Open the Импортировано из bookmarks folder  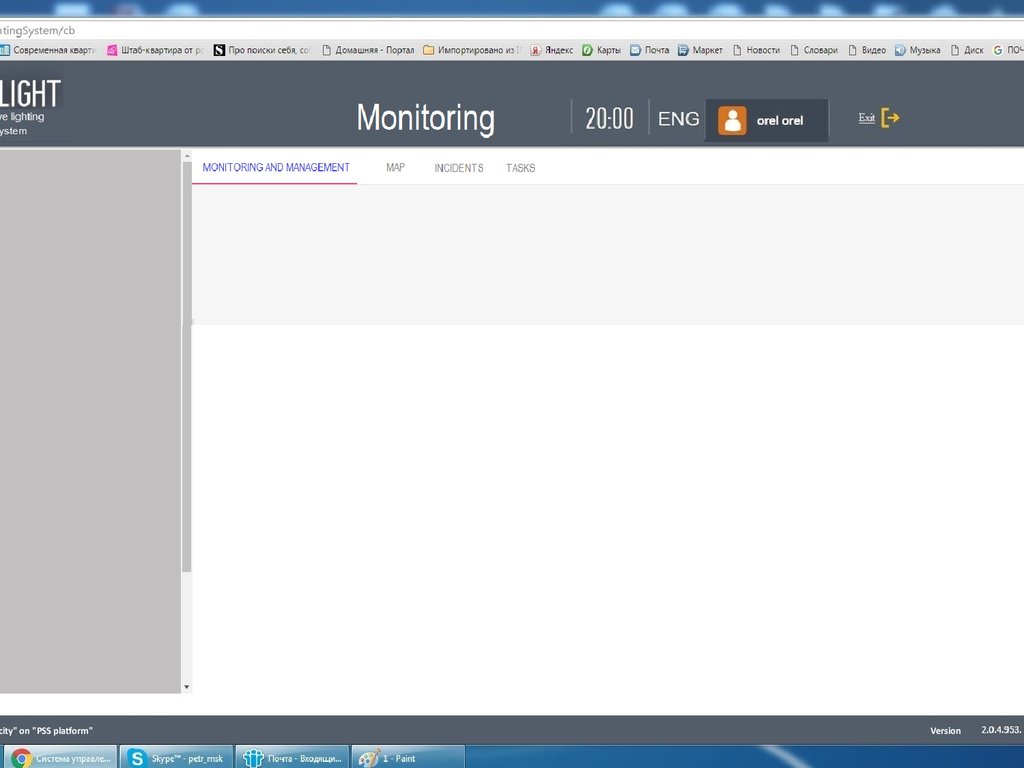tap(472, 50)
